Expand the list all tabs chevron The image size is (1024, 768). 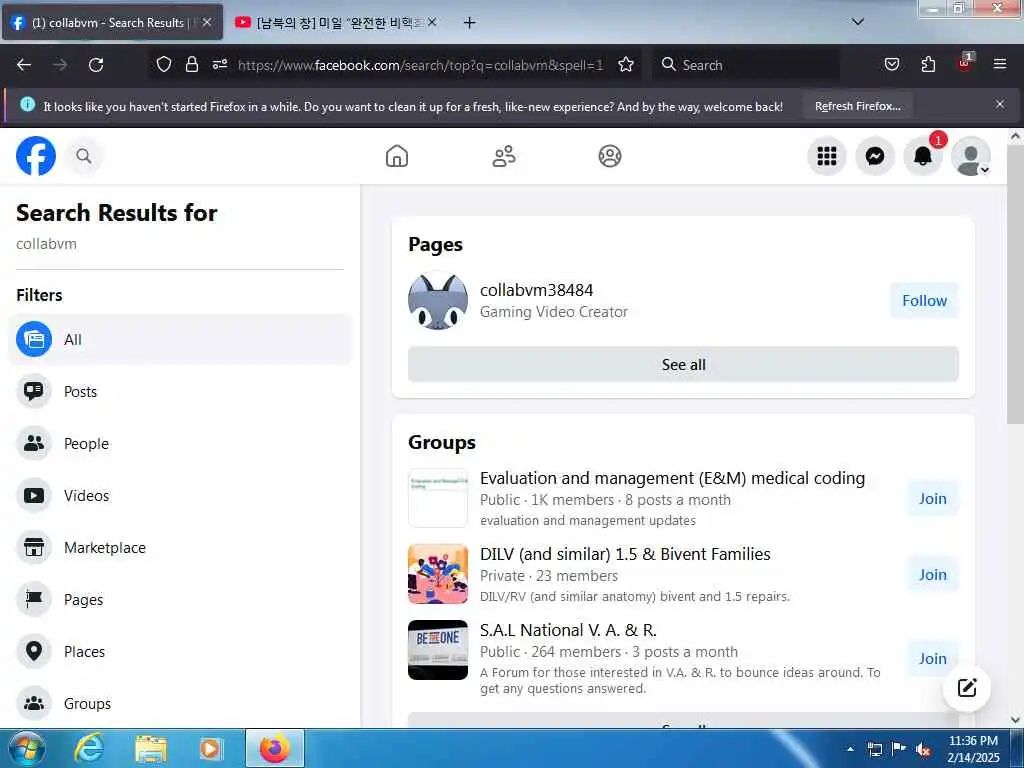tap(858, 22)
